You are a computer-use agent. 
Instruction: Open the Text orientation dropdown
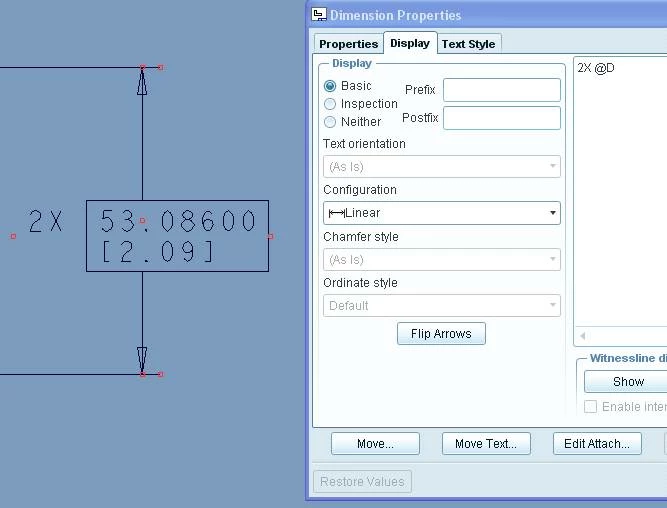pyautogui.click(x=442, y=166)
